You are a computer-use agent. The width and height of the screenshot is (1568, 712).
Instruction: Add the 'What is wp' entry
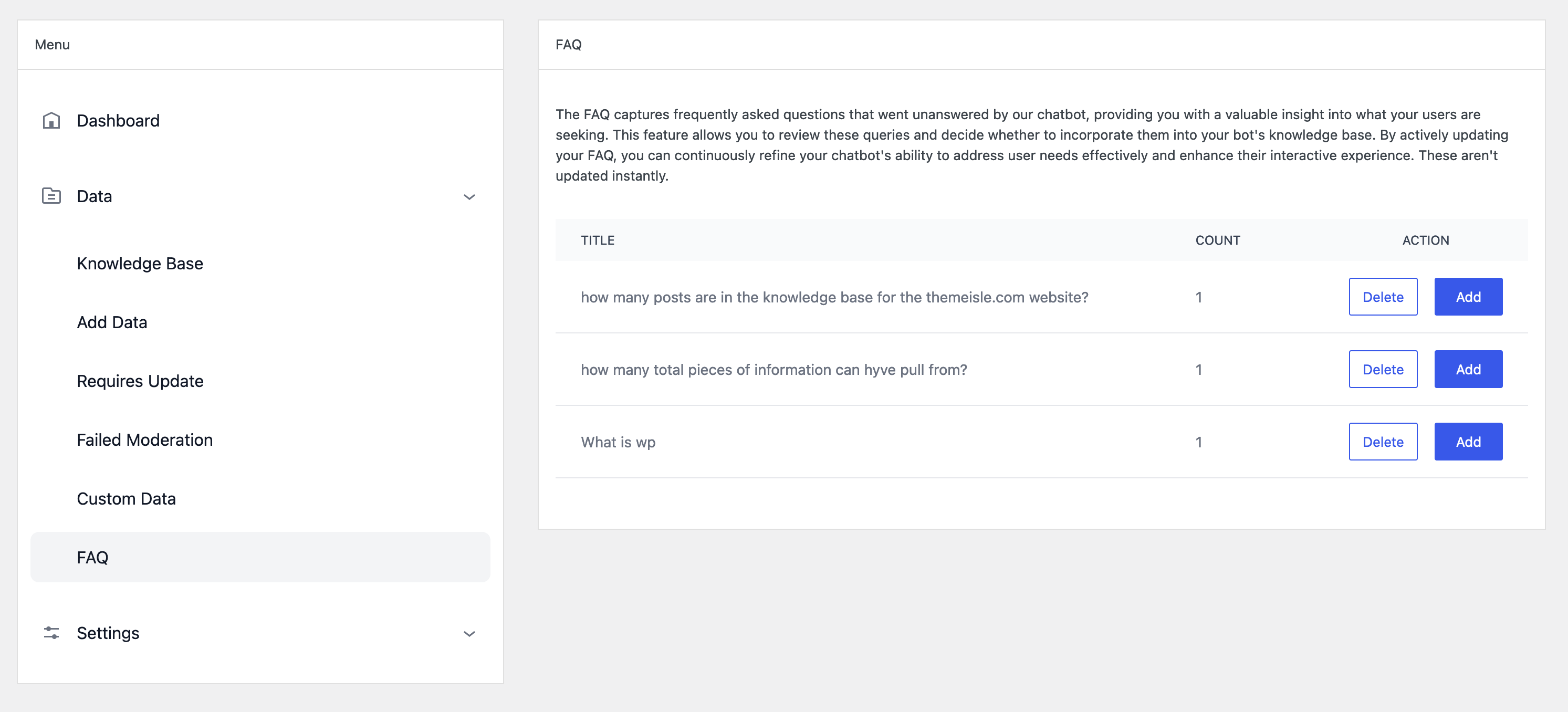[x=1468, y=442]
